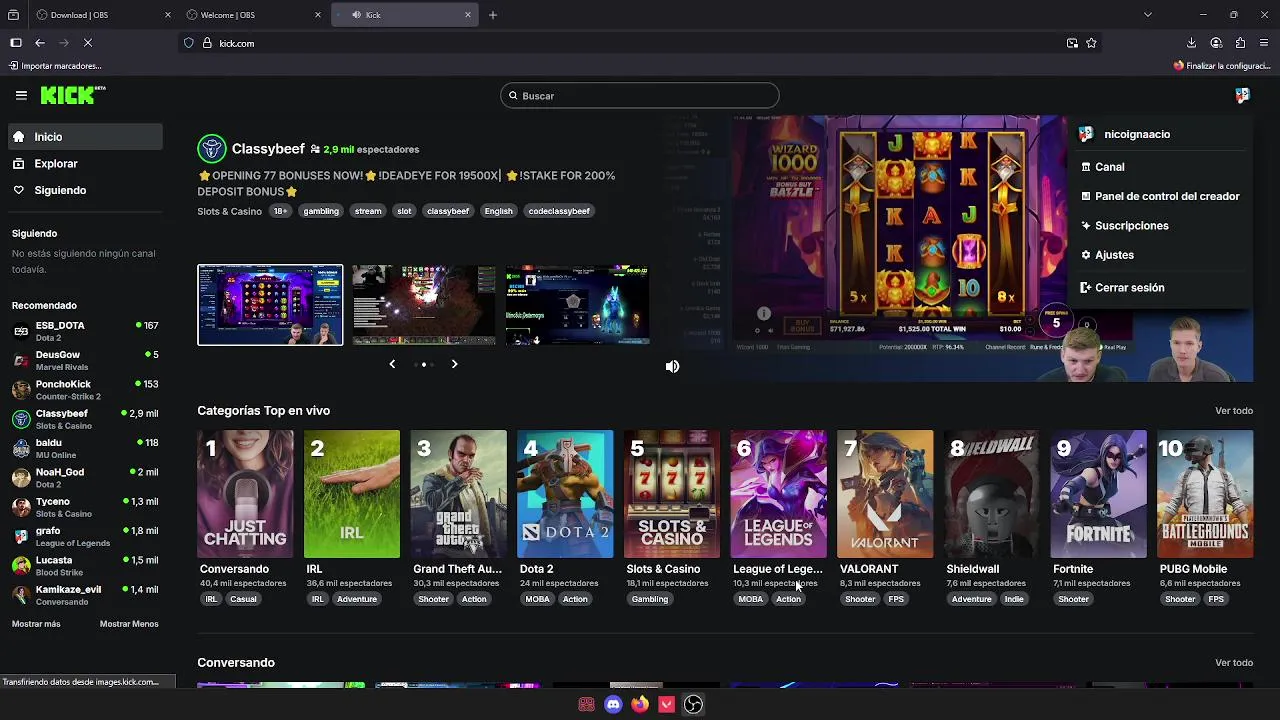Viewport: 1280px width, 720px height.
Task: Open the Dota 2 category card
Action: point(565,494)
